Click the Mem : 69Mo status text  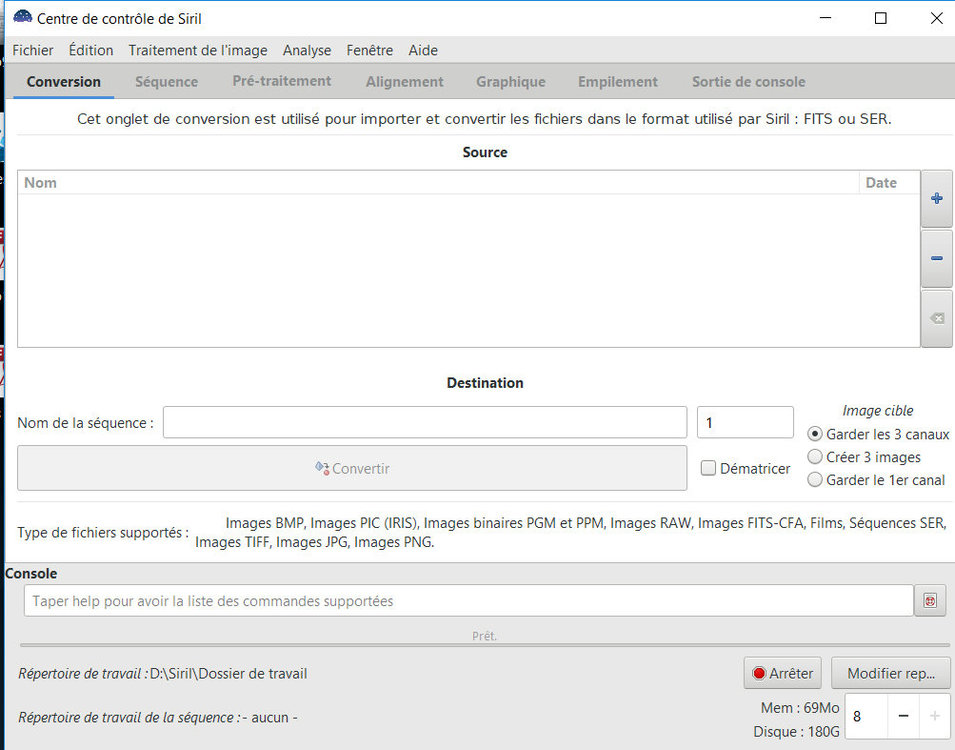click(x=800, y=708)
